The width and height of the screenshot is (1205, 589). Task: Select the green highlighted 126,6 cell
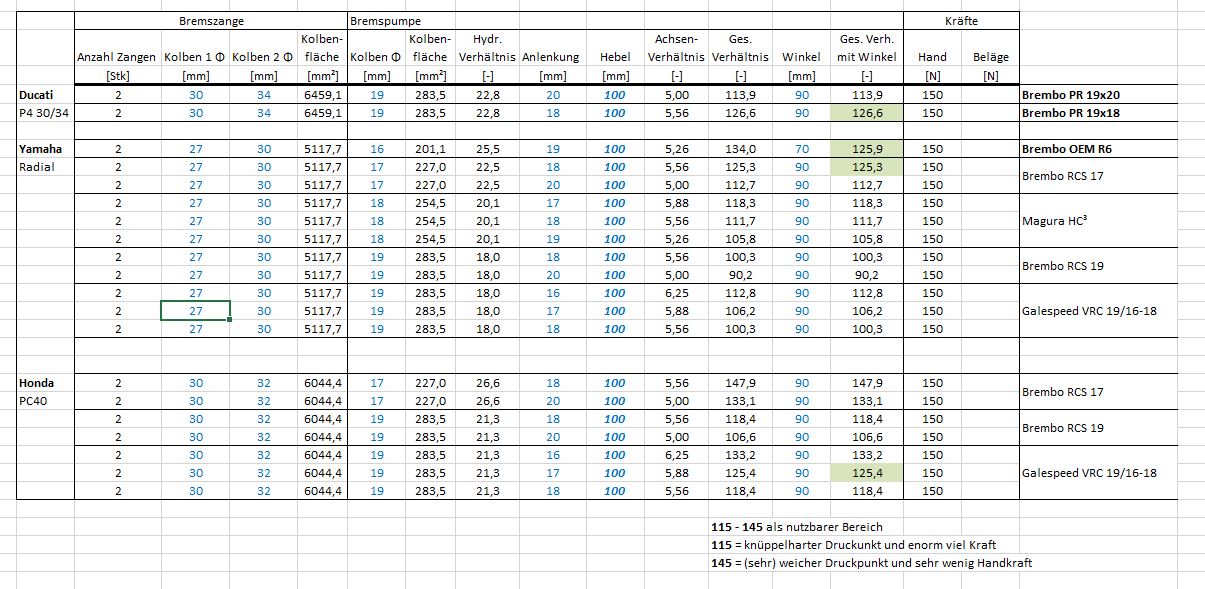coord(866,113)
